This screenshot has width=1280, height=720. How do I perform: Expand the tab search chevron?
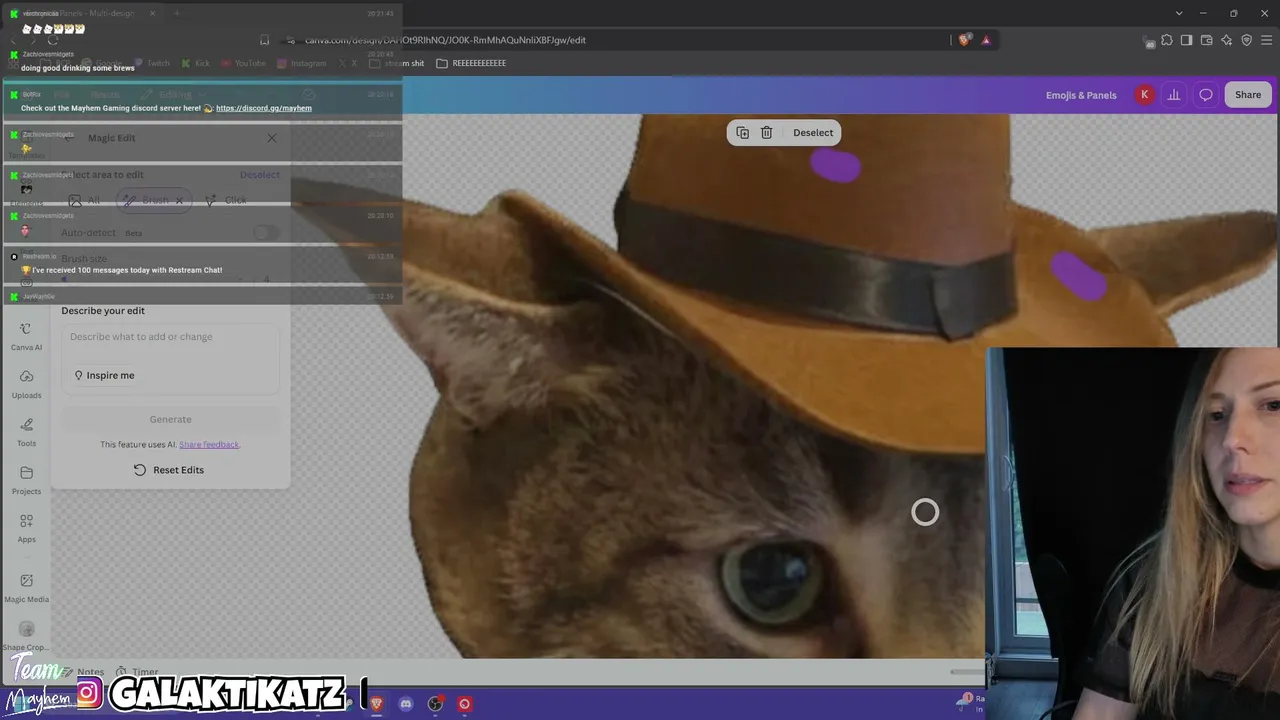[x=1181, y=13]
